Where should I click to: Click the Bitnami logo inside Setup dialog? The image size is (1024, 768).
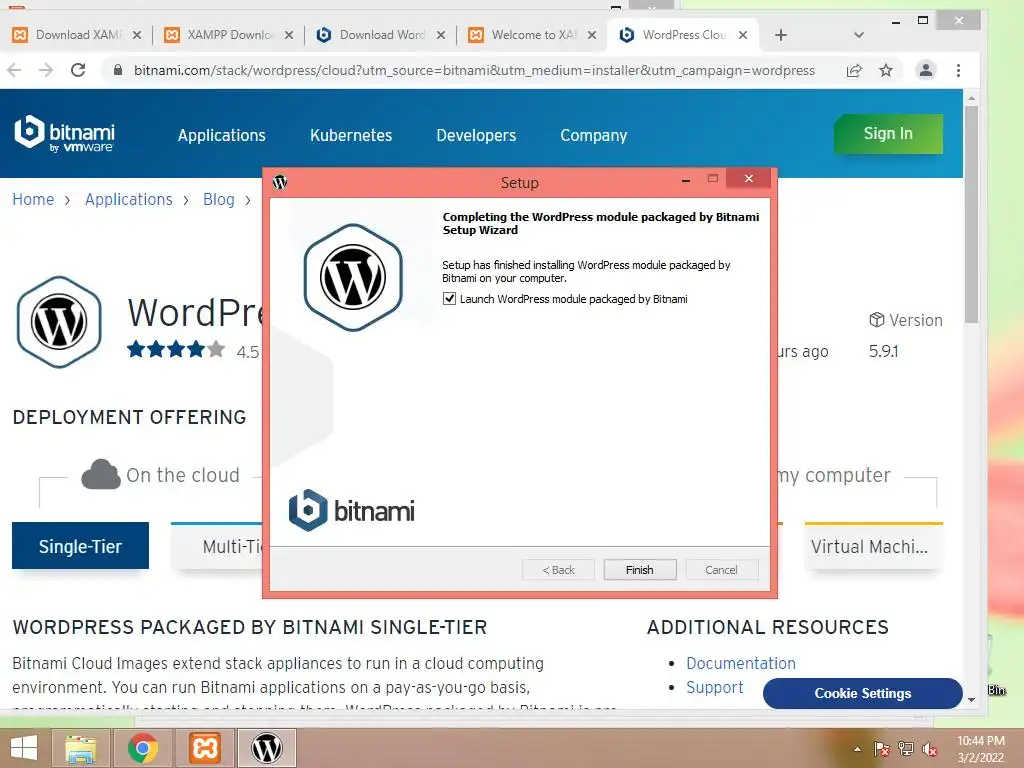(x=351, y=510)
